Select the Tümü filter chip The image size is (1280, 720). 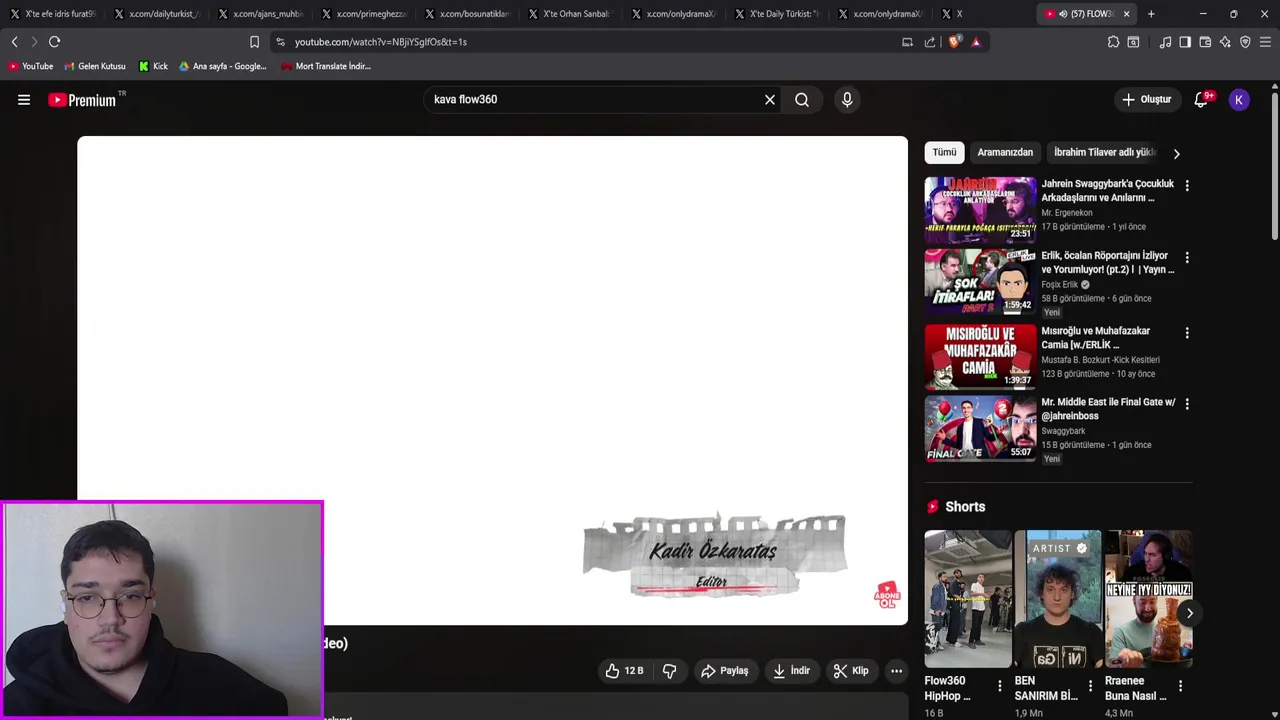click(x=944, y=152)
